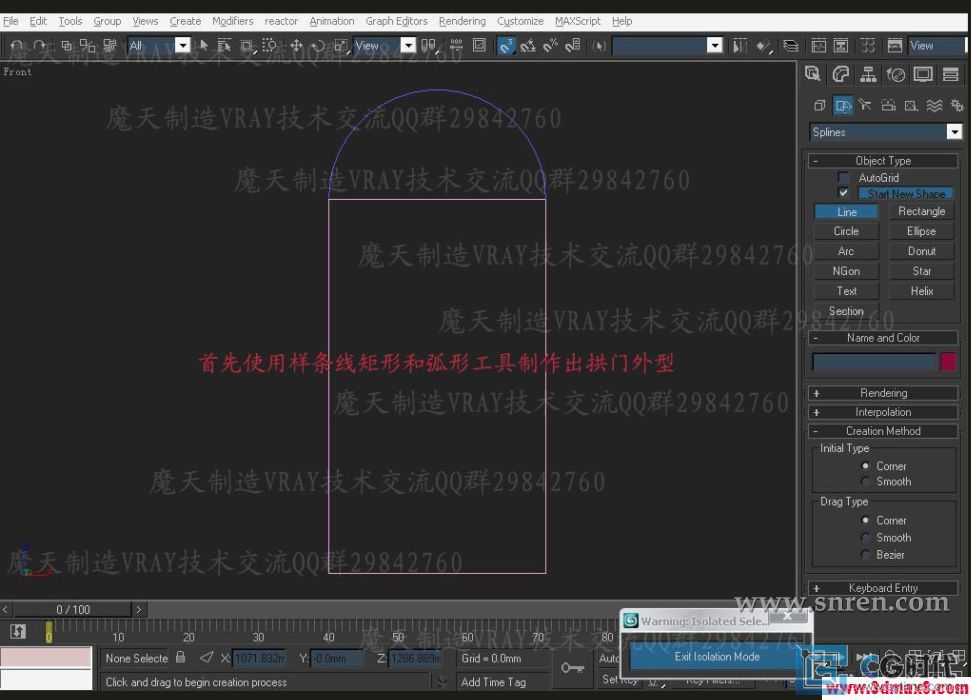Click the Helix spline button
Image resolution: width=971 pixels, height=700 pixels.
(921, 291)
